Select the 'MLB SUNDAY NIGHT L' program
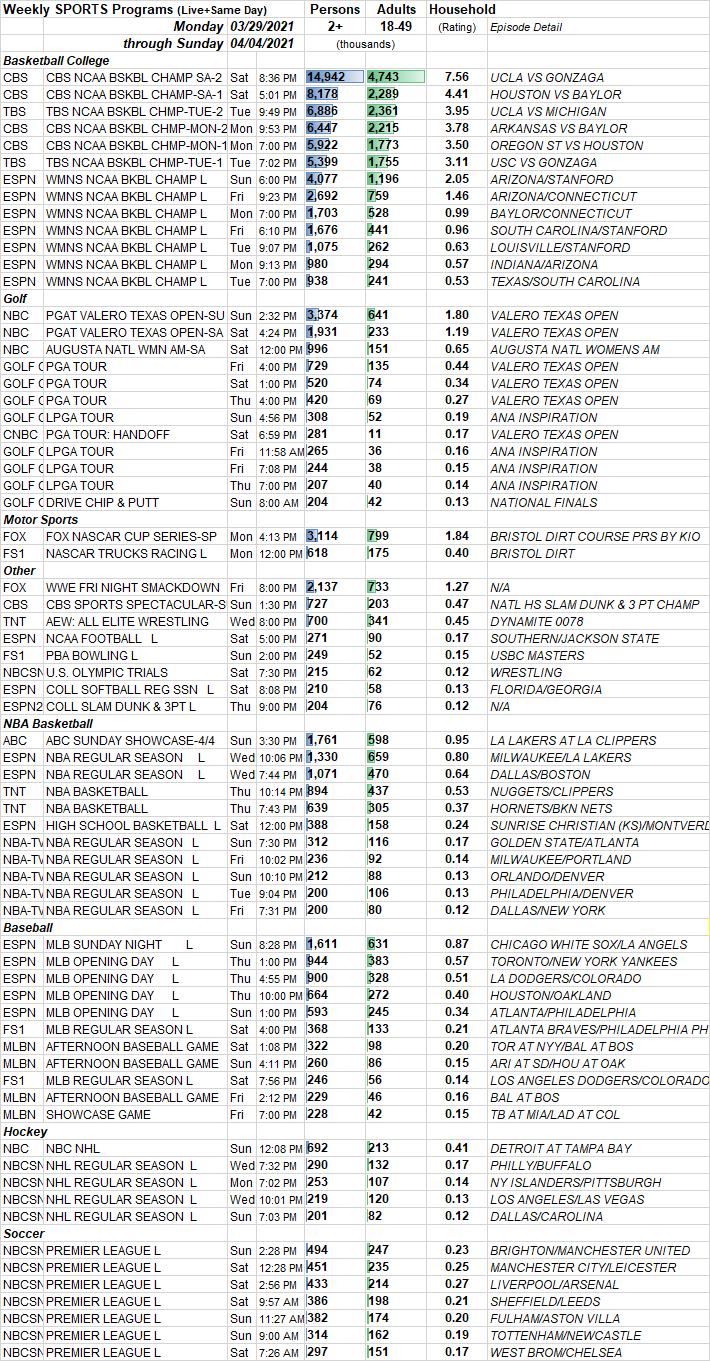Viewport: 710px width, 1361px height. click(x=120, y=944)
